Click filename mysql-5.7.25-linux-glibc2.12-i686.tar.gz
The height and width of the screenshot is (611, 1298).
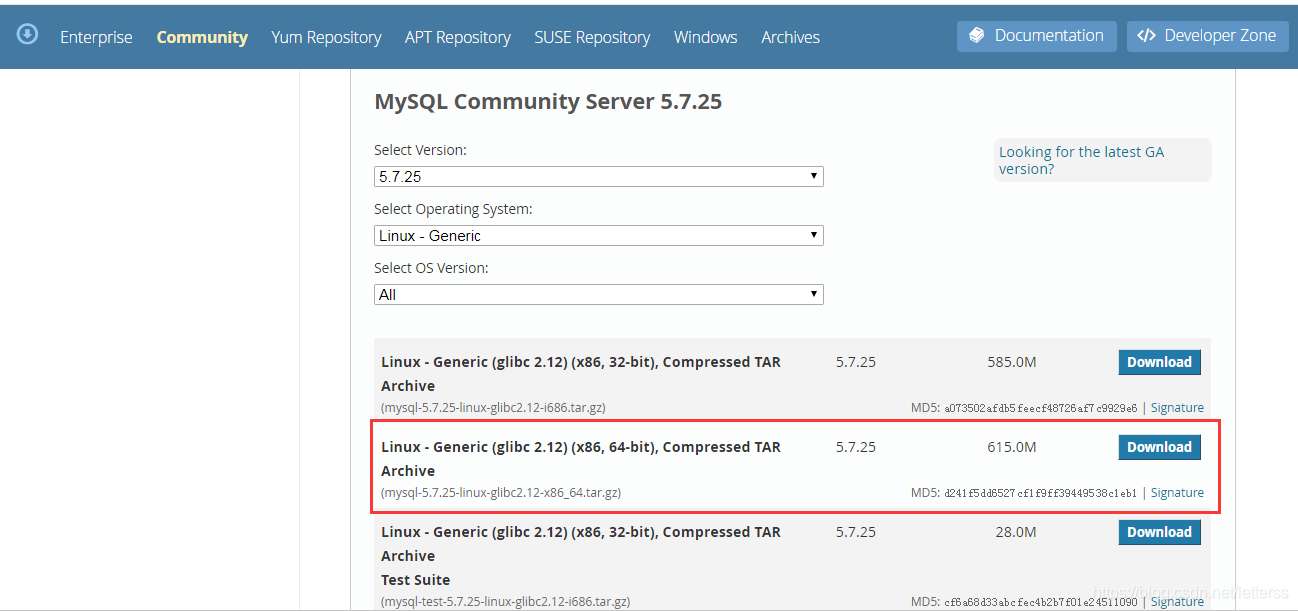tap(493, 408)
